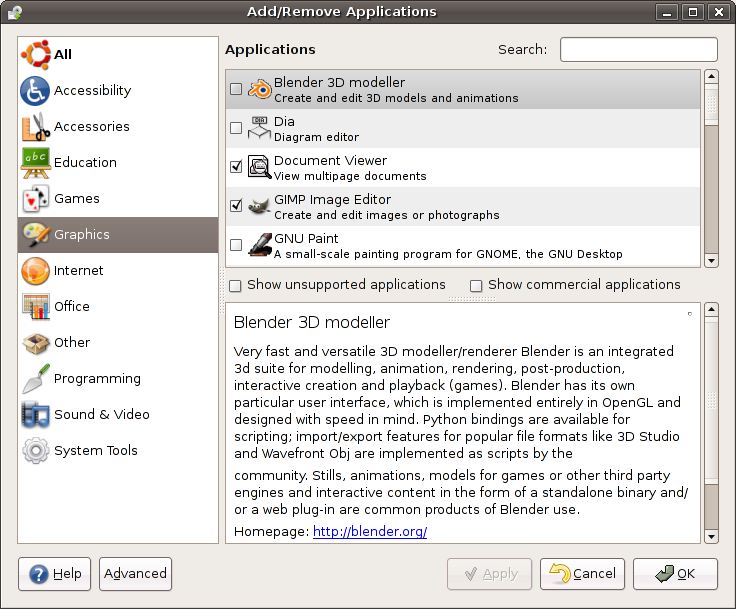The height and width of the screenshot is (609, 736).
Task: Minimize the Add/Remove Applications window
Action: point(667,12)
